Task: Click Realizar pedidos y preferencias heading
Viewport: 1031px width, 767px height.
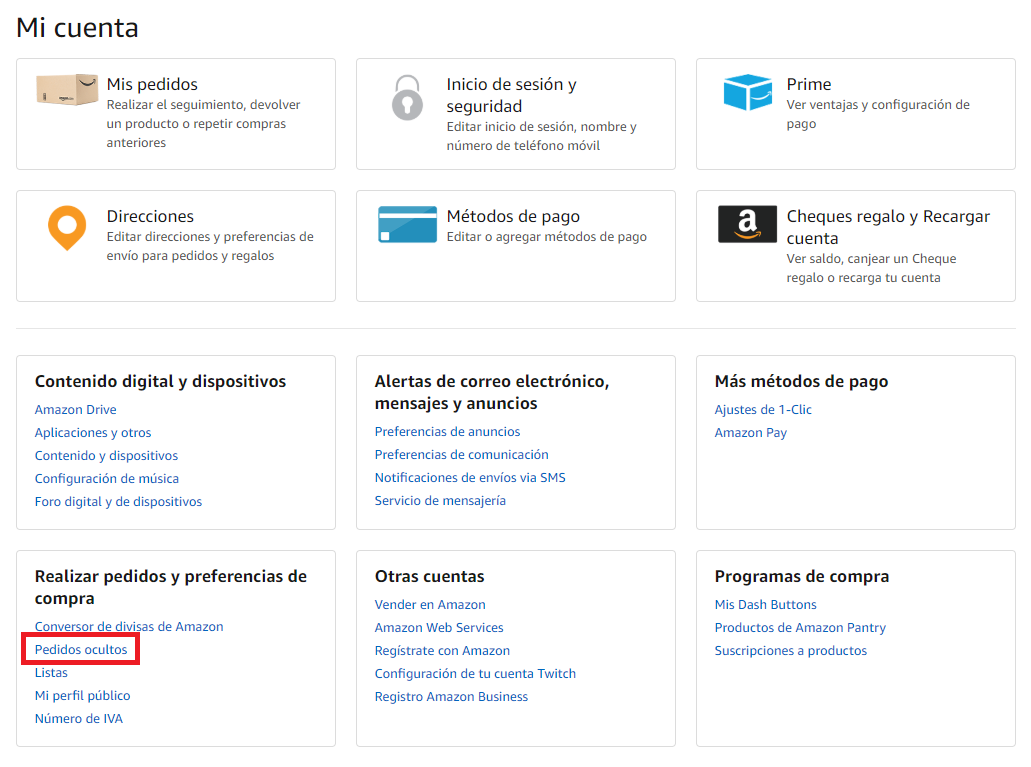Action: click(171, 587)
